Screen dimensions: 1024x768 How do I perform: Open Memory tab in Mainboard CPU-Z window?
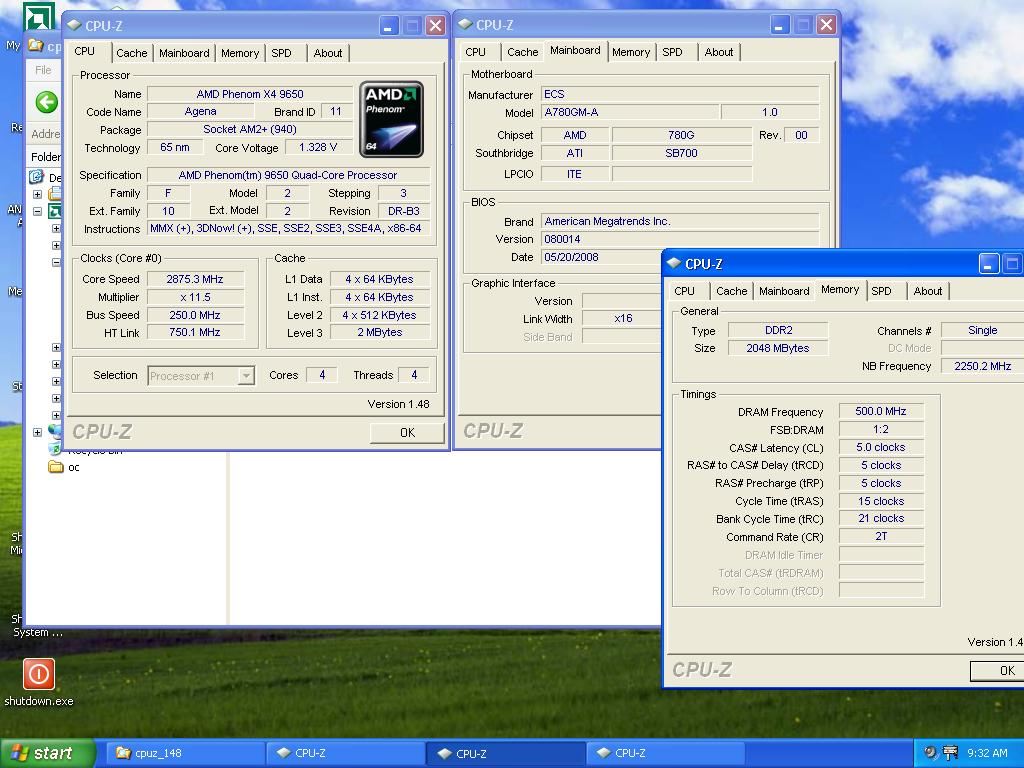[x=631, y=52]
